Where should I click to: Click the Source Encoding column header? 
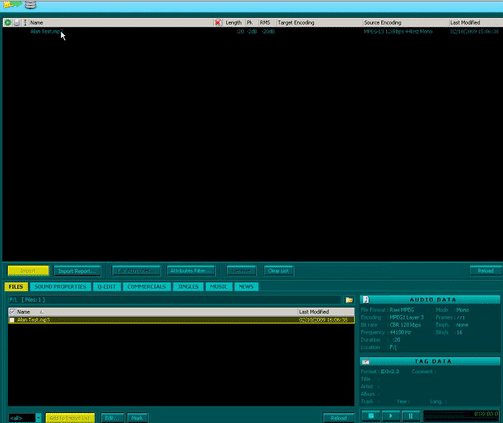click(x=405, y=23)
